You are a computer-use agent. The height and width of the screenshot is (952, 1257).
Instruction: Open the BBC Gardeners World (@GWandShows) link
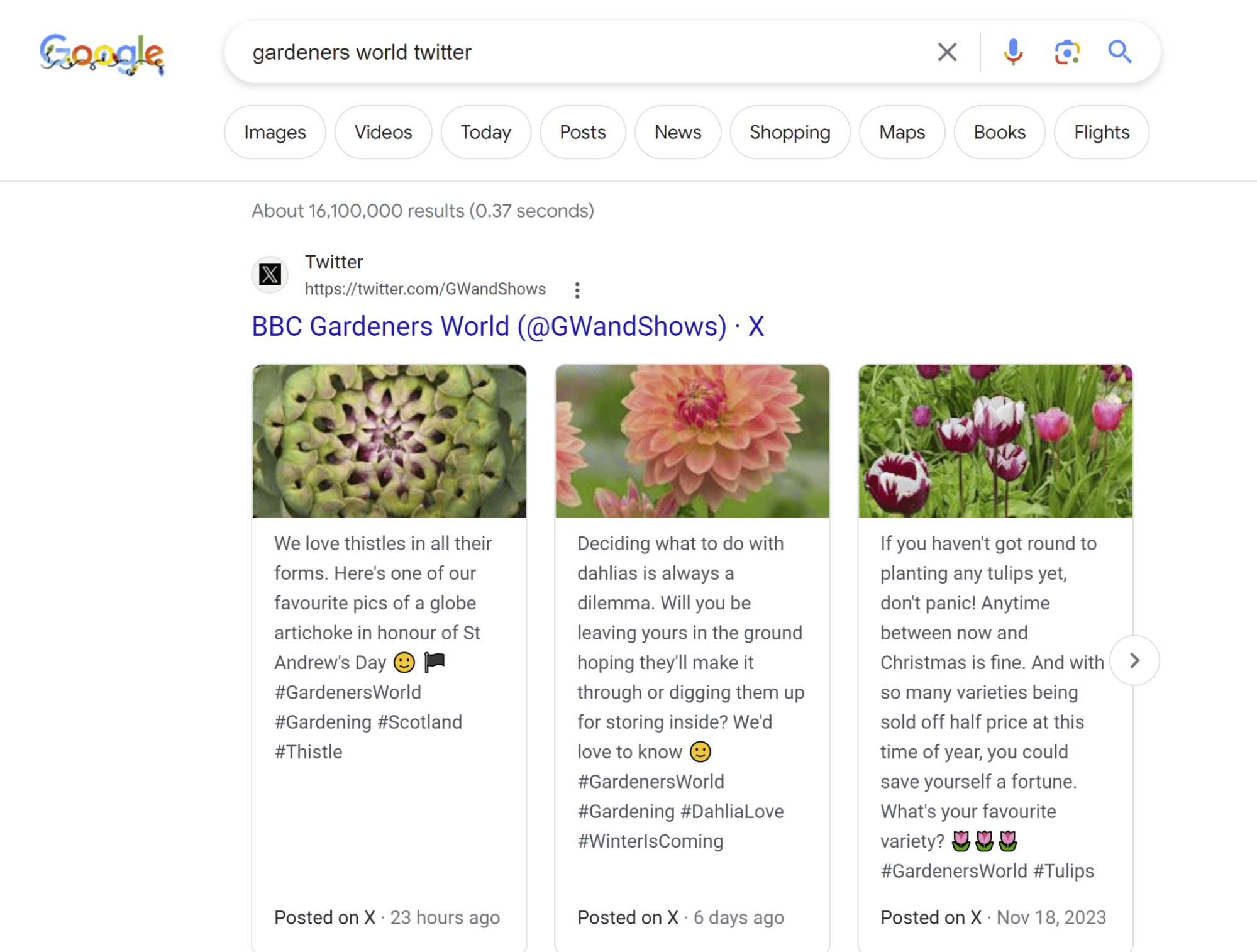[507, 326]
